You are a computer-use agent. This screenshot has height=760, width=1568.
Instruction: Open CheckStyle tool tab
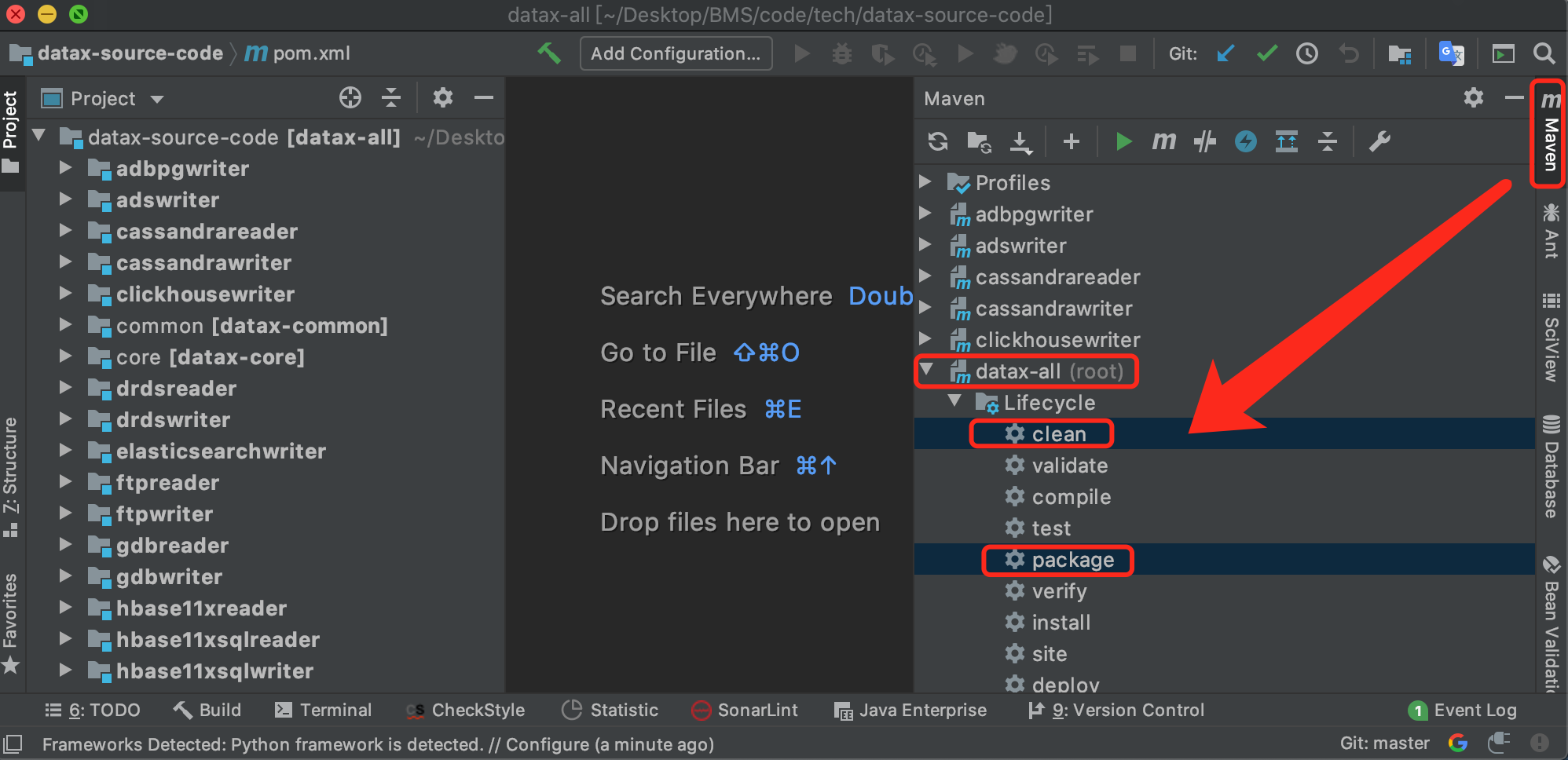(465, 710)
